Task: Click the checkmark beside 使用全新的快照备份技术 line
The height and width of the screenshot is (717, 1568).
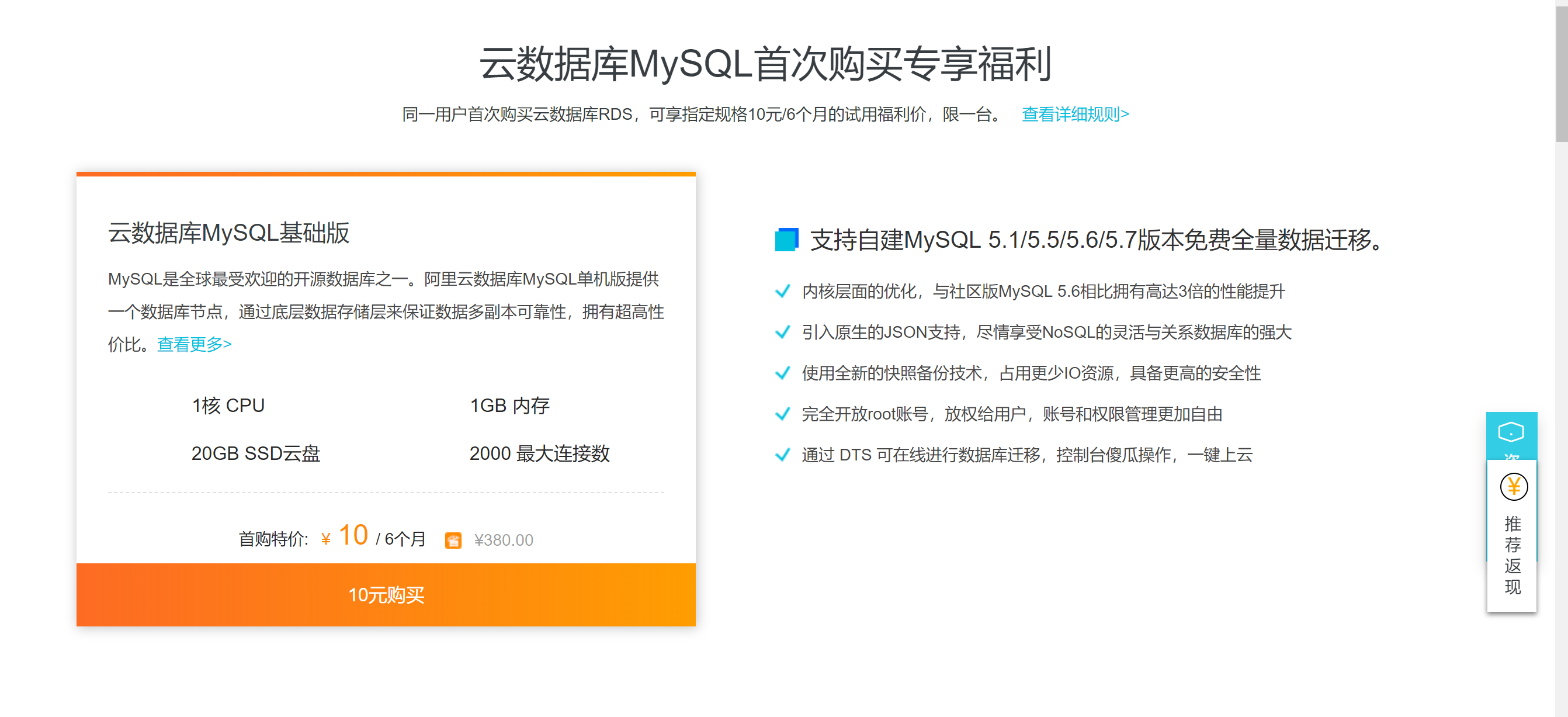Action: (x=783, y=373)
